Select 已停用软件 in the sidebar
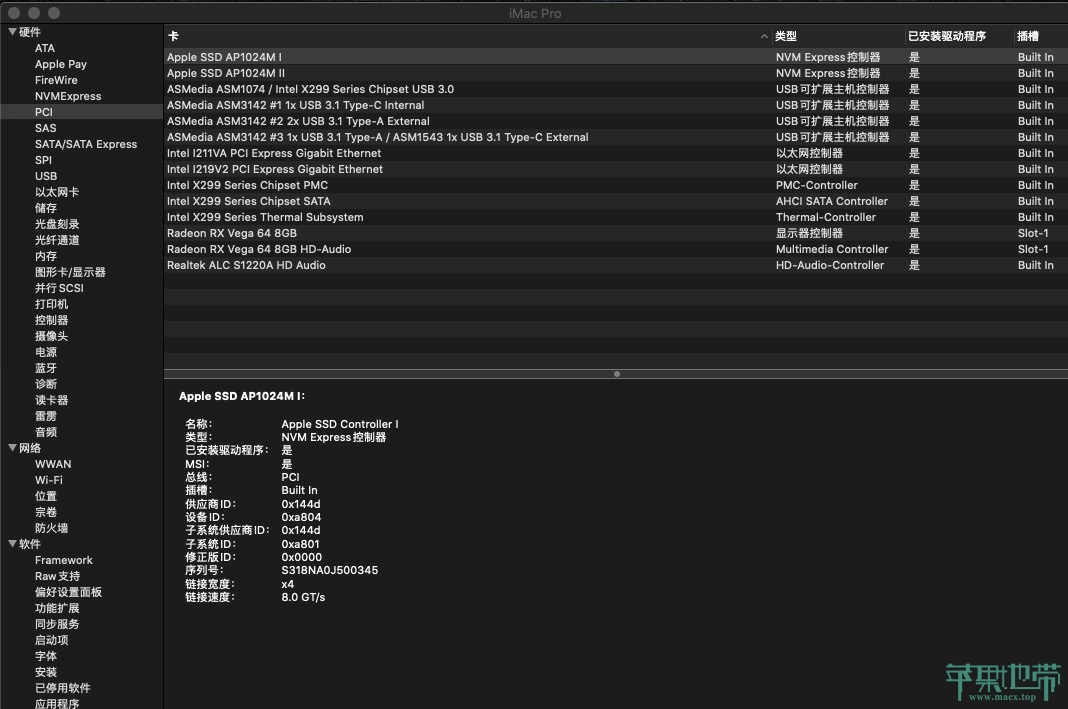The image size is (1068, 709). 63,689
